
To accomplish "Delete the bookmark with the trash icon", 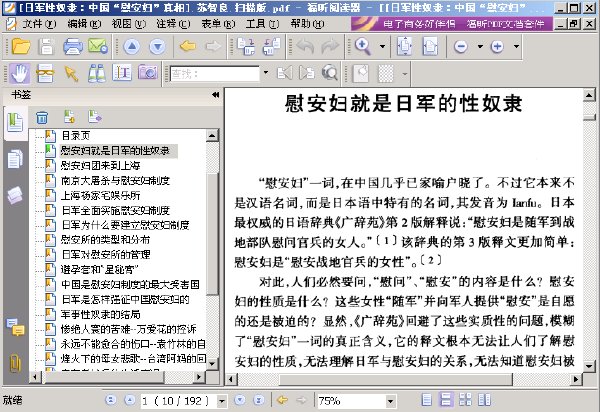I will (x=42, y=117).
